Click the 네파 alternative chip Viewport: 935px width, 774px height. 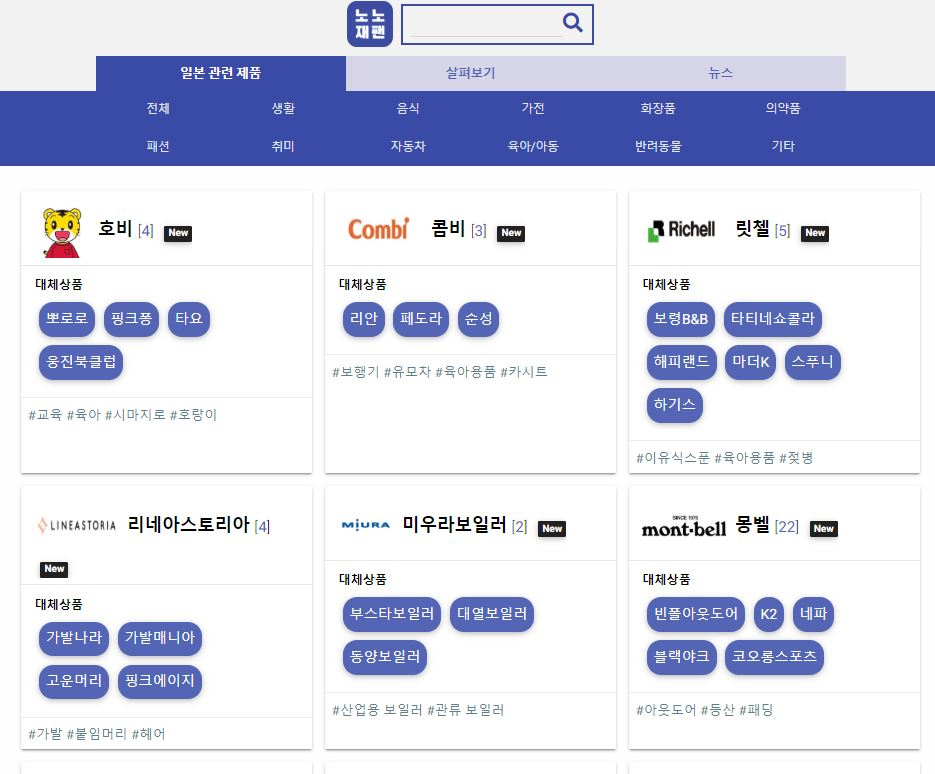pos(813,614)
